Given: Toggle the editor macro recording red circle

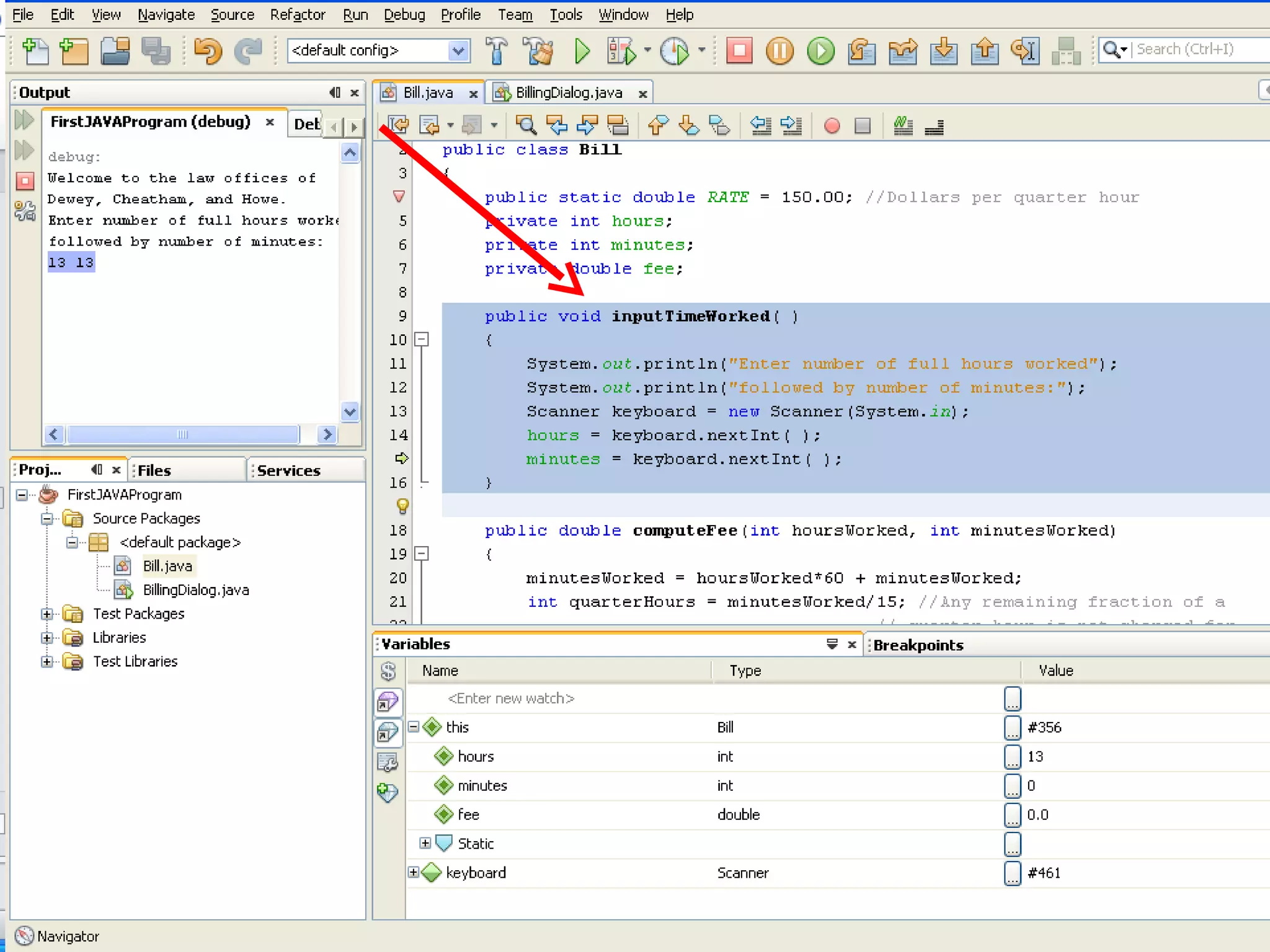Looking at the screenshot, I should pyautogui.click(x=832, y=126).
